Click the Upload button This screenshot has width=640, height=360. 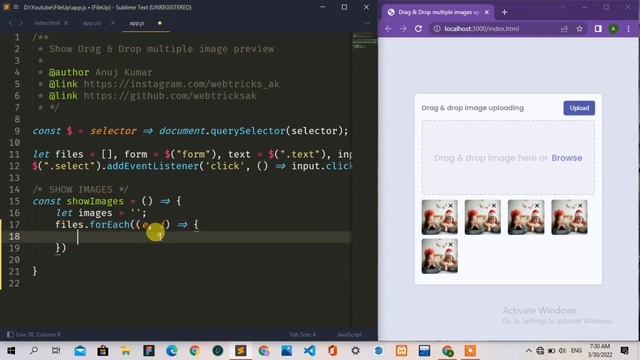[x=579, y=108]
